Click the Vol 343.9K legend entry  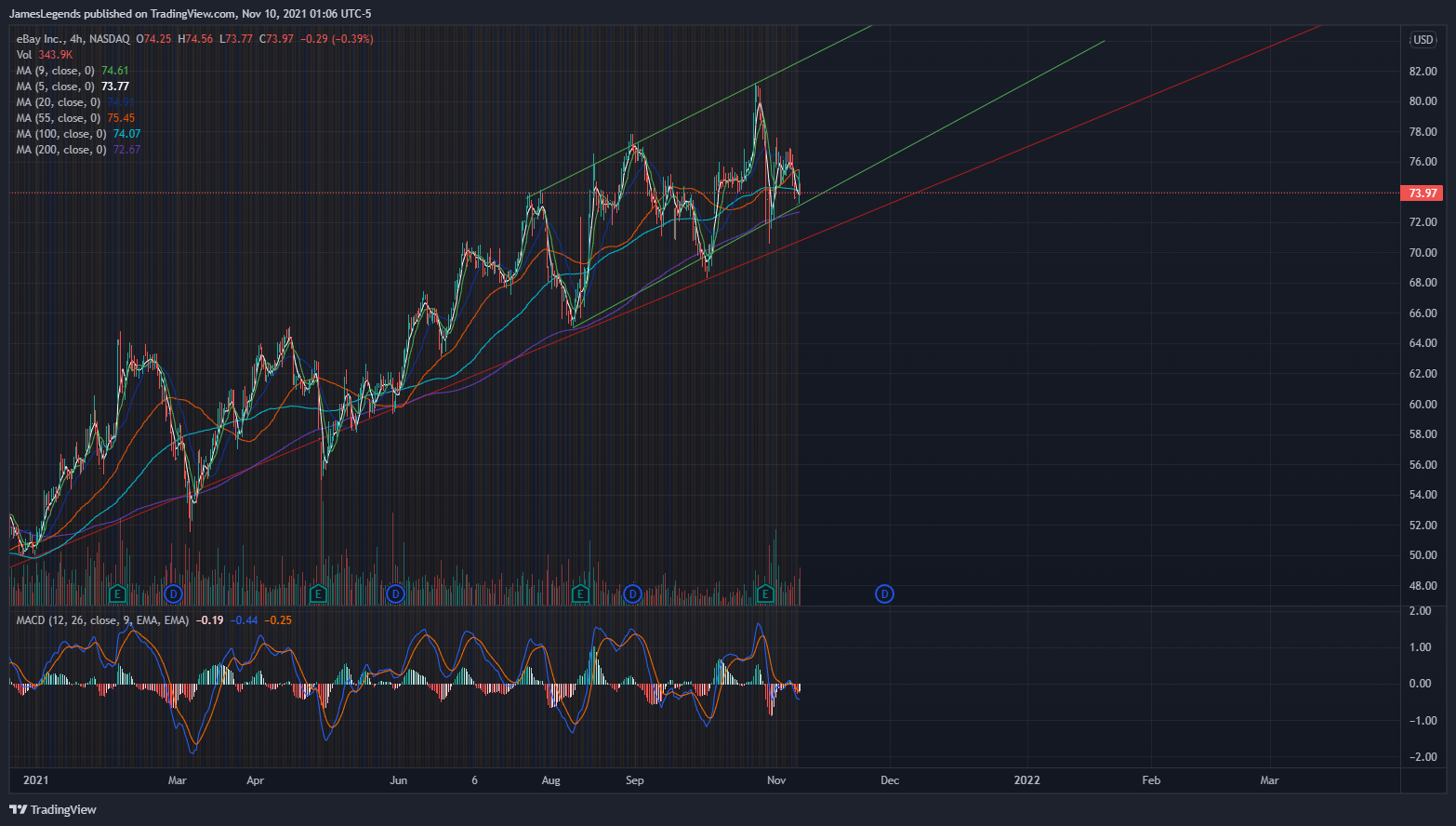coord(44,55)
